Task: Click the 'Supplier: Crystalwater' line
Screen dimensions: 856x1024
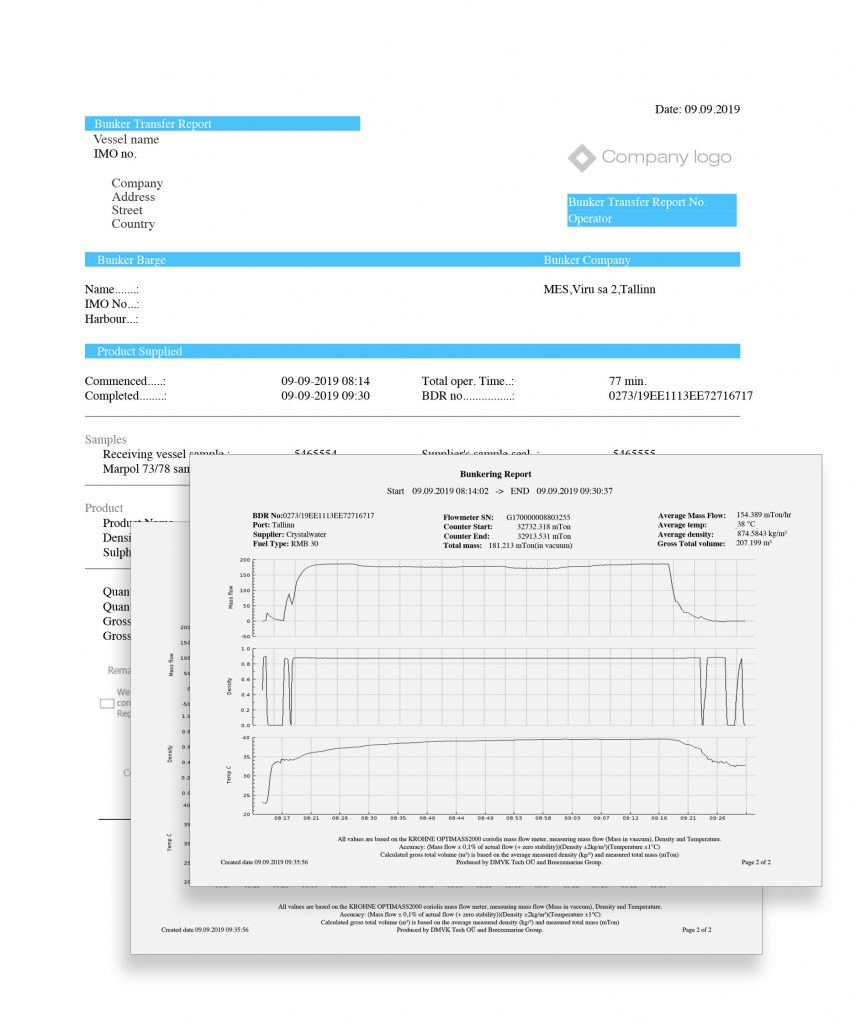Action: (x=289, y=534)
